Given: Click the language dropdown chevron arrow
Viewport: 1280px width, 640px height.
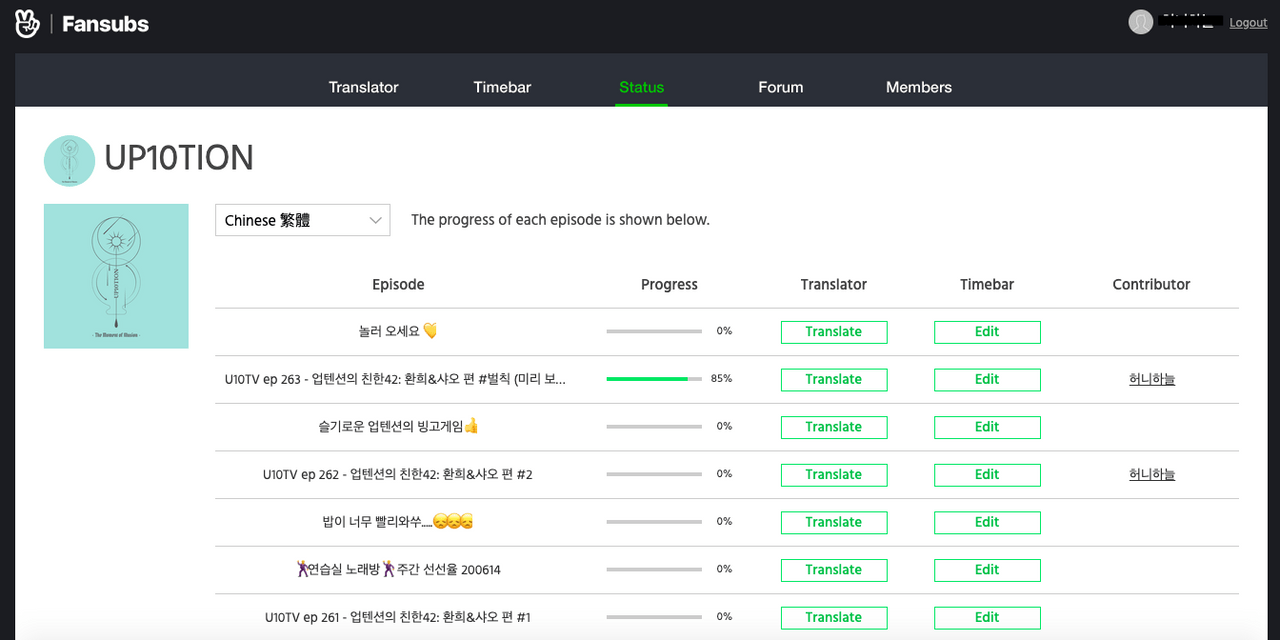Looking at the screenshot, I should pyautogui.click(x=376, y=220).
